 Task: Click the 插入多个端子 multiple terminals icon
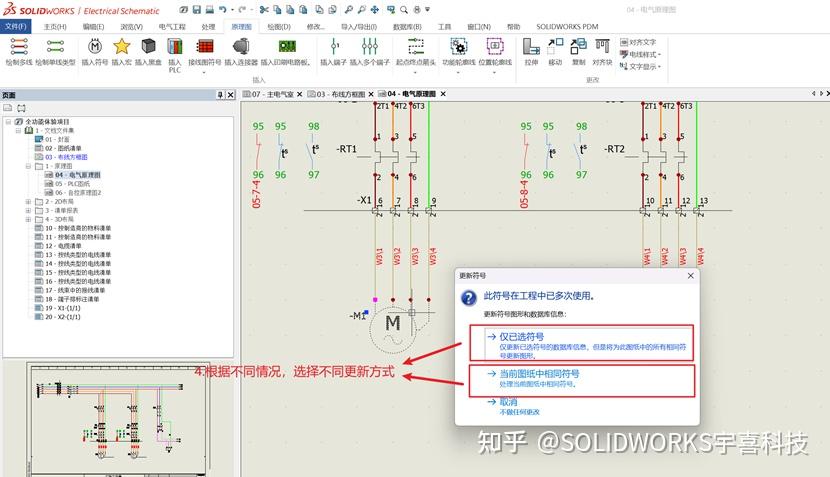[369, 47]
